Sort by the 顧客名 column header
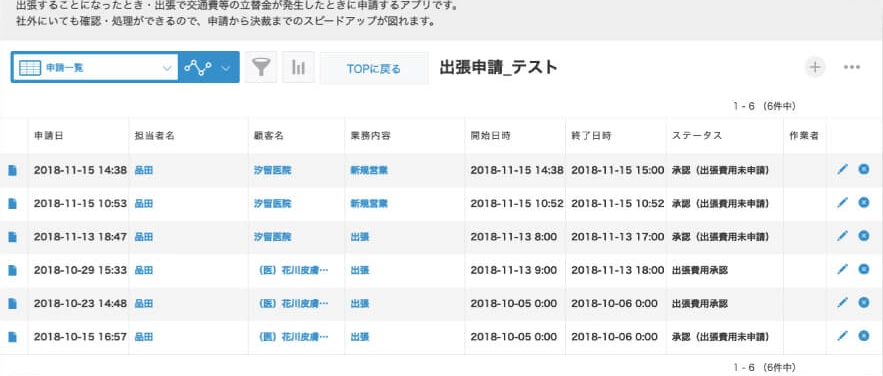The width and height of the screenshot is (883, 376). coord(269,136)
